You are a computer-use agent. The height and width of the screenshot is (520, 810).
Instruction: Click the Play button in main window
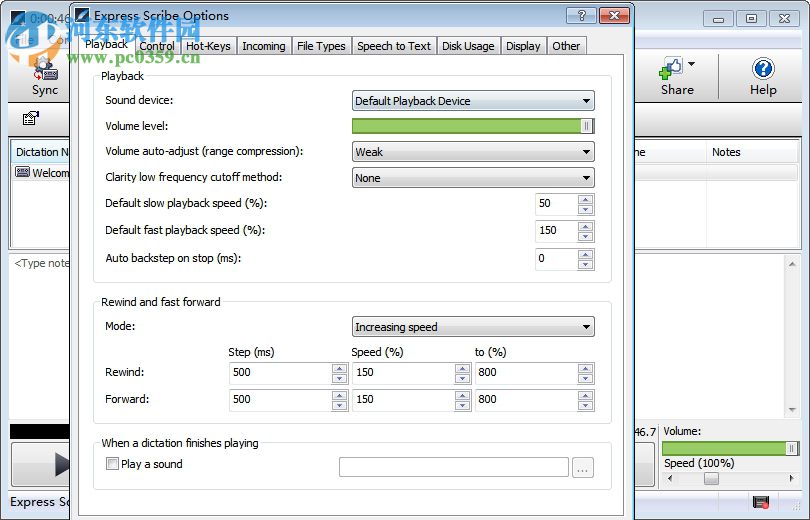[x=41, y=464]
